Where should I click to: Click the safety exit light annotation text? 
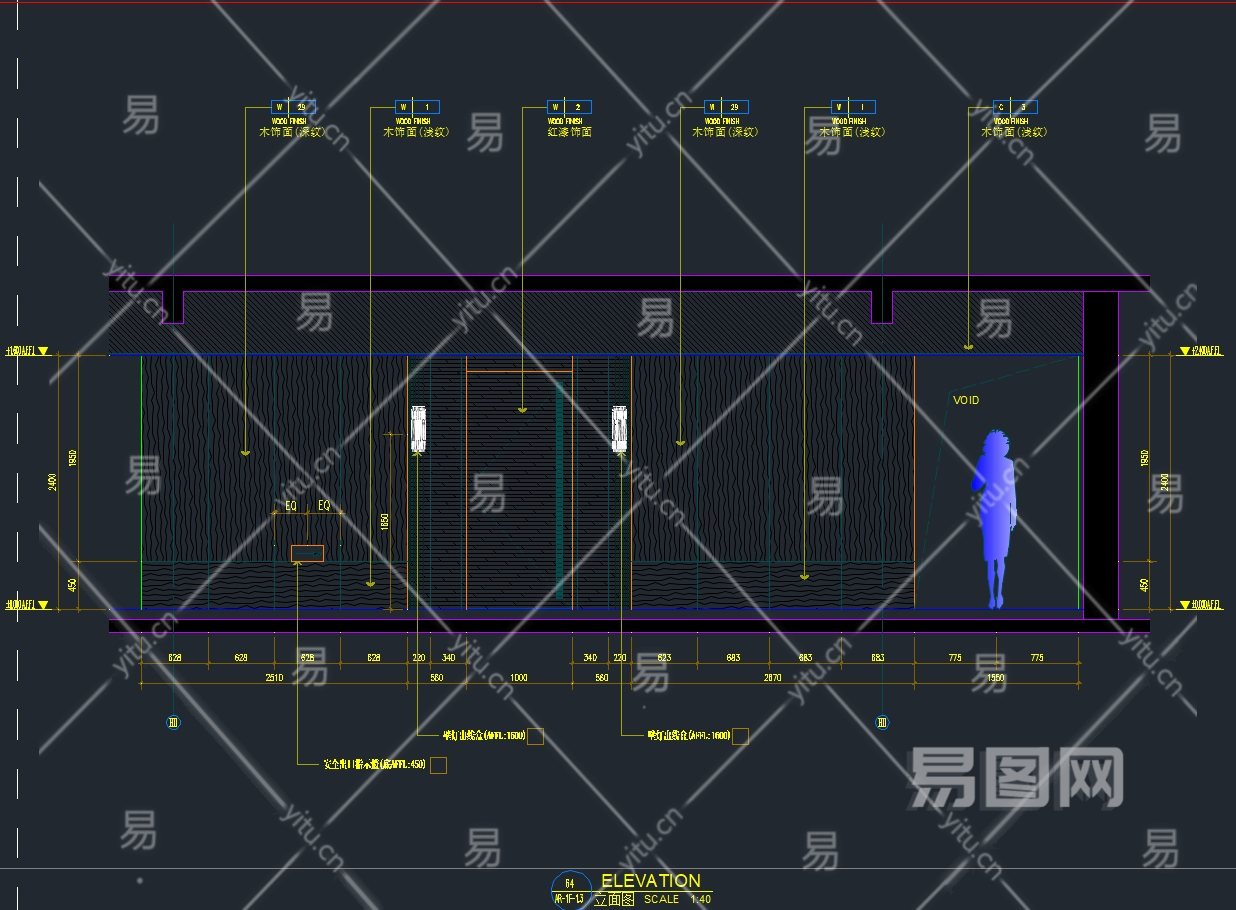375,765
